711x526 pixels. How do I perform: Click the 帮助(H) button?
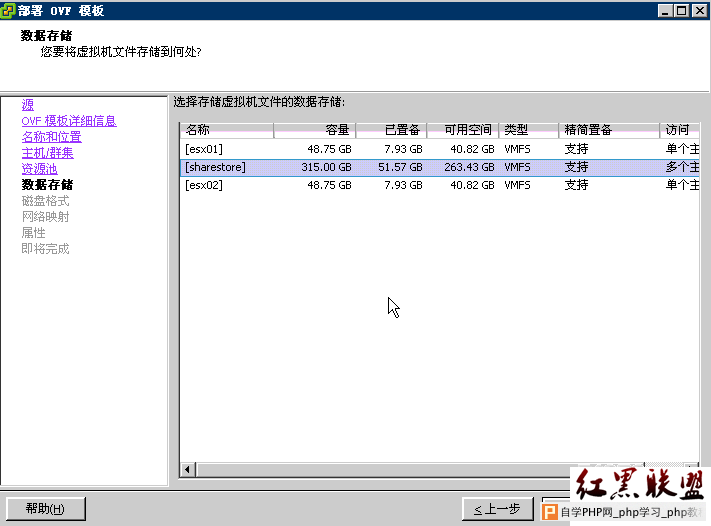(x=45, y=509)
